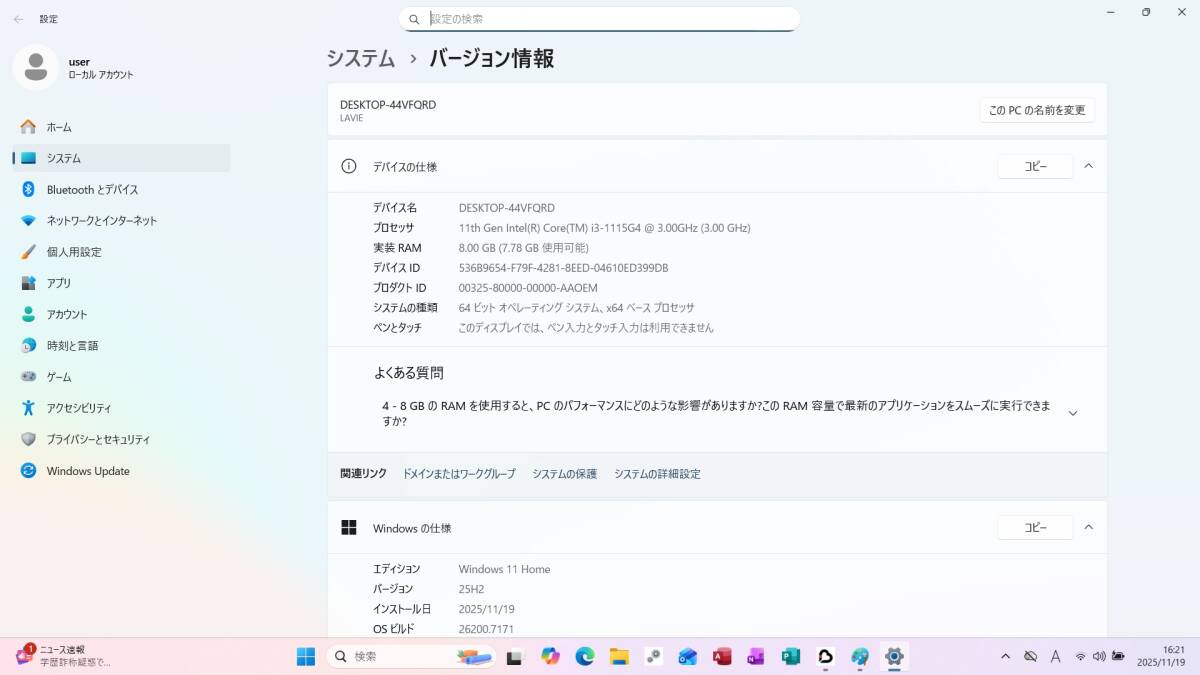Open ネットワークとインターネット in the sidebar

point(101,220)
